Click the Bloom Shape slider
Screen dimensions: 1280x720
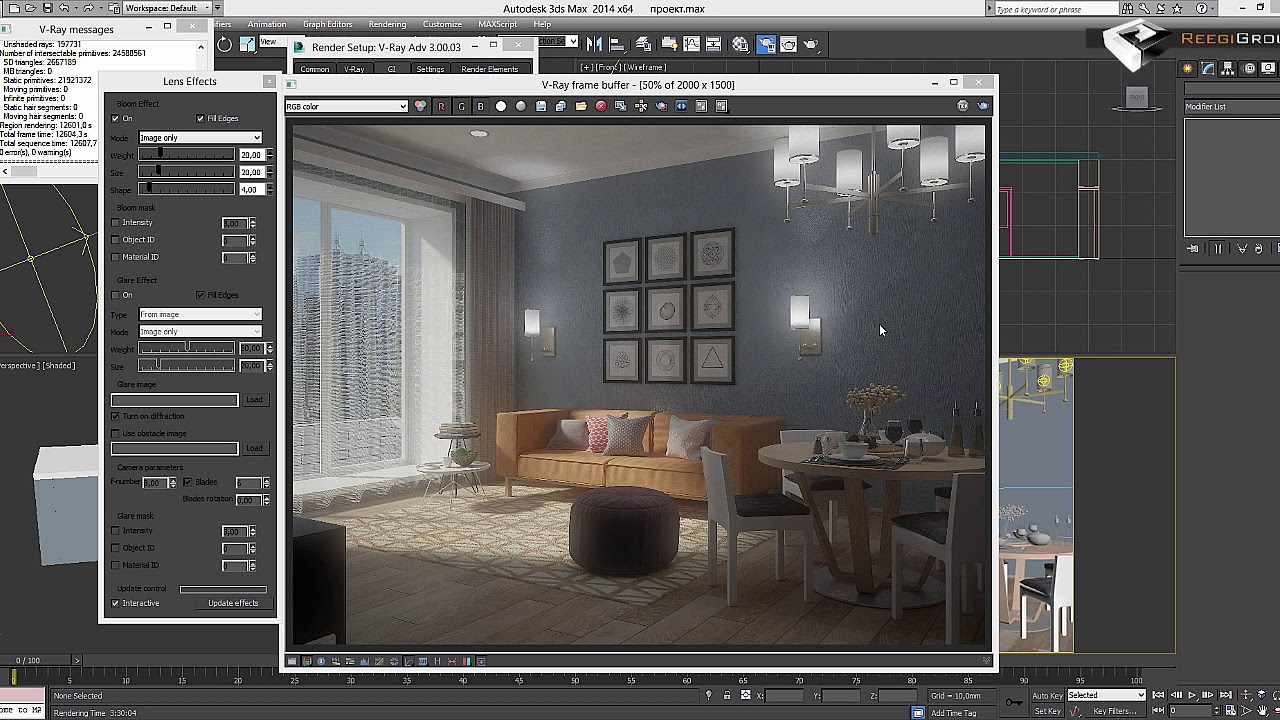186,189
